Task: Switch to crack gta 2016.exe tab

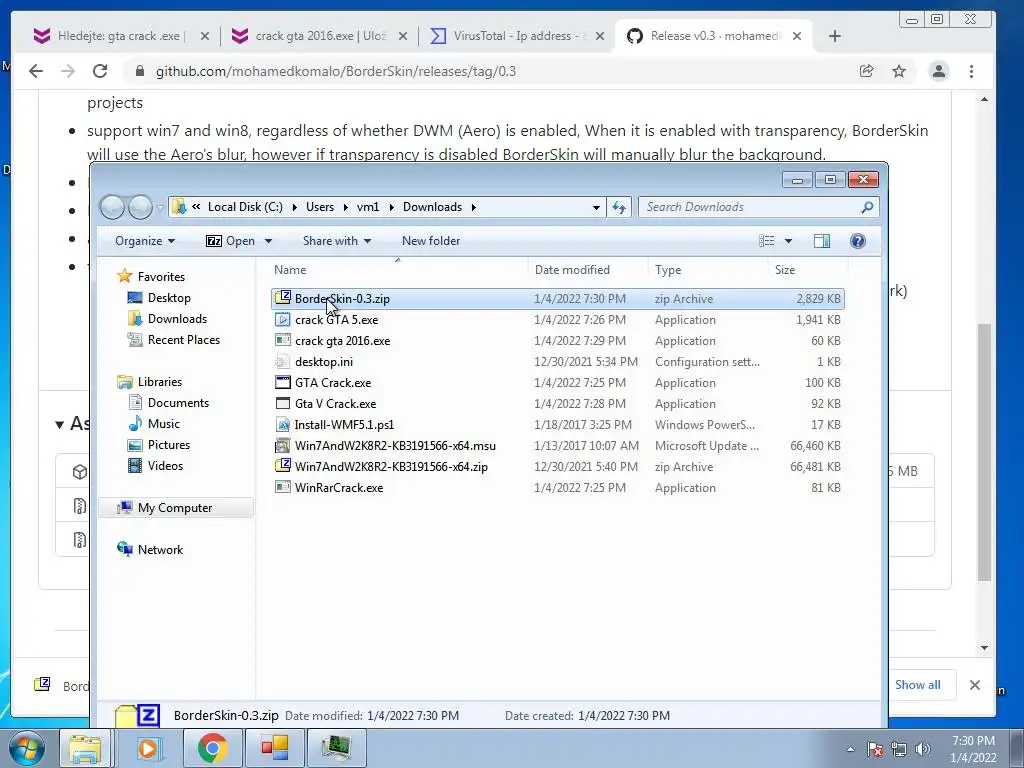Action: pyautogui.click(x=319, y=36)
